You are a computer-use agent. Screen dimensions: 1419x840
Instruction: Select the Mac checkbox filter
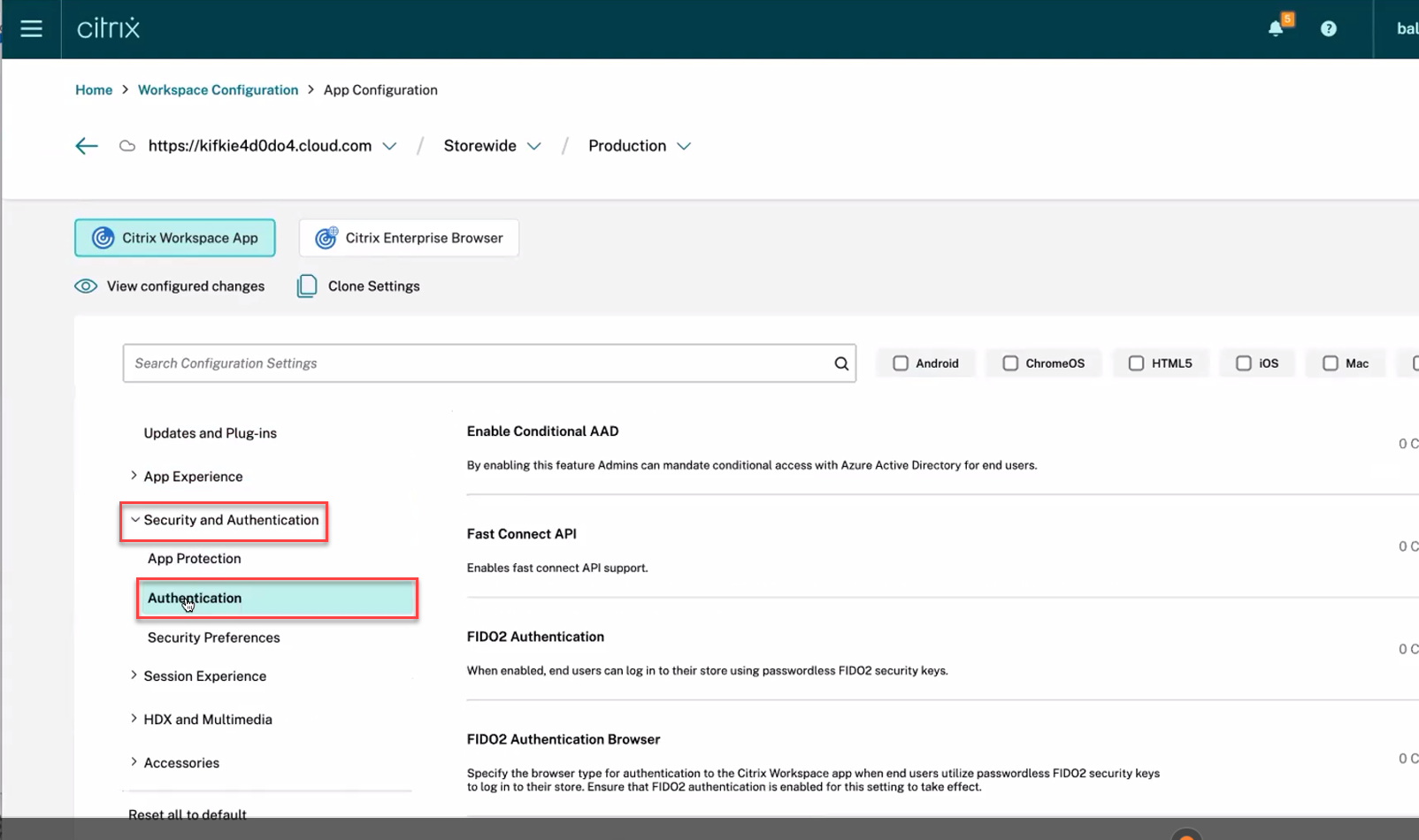pos(1329,363)
